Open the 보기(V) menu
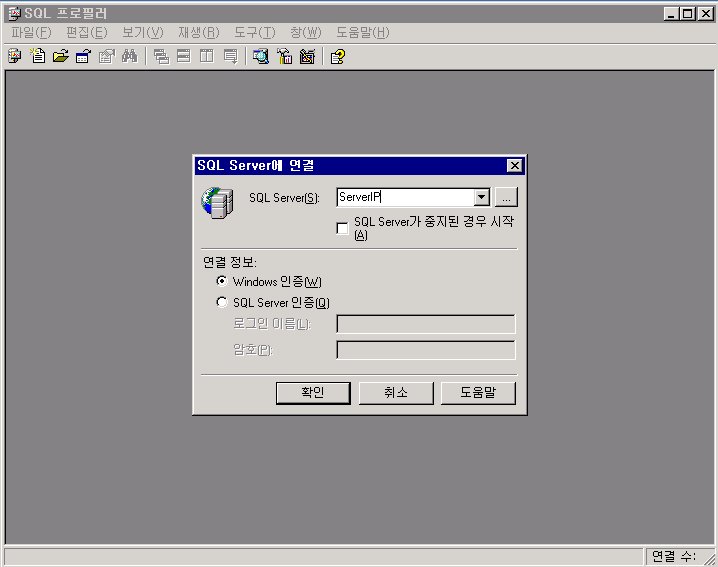This screenshot has width=718, height=567. (142, 33)
